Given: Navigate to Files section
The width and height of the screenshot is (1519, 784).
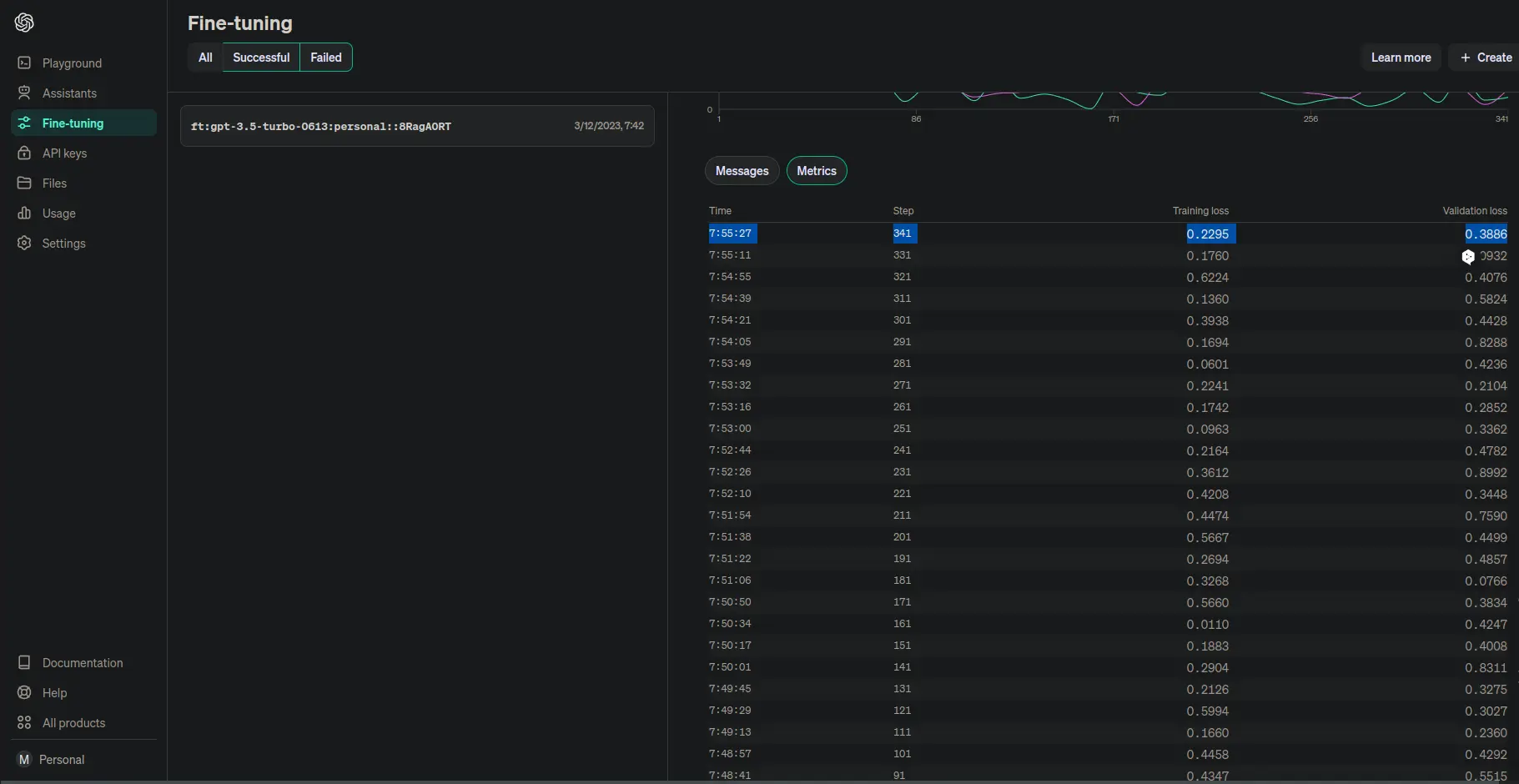Looking at the screenshot, I should coord(83,183).
